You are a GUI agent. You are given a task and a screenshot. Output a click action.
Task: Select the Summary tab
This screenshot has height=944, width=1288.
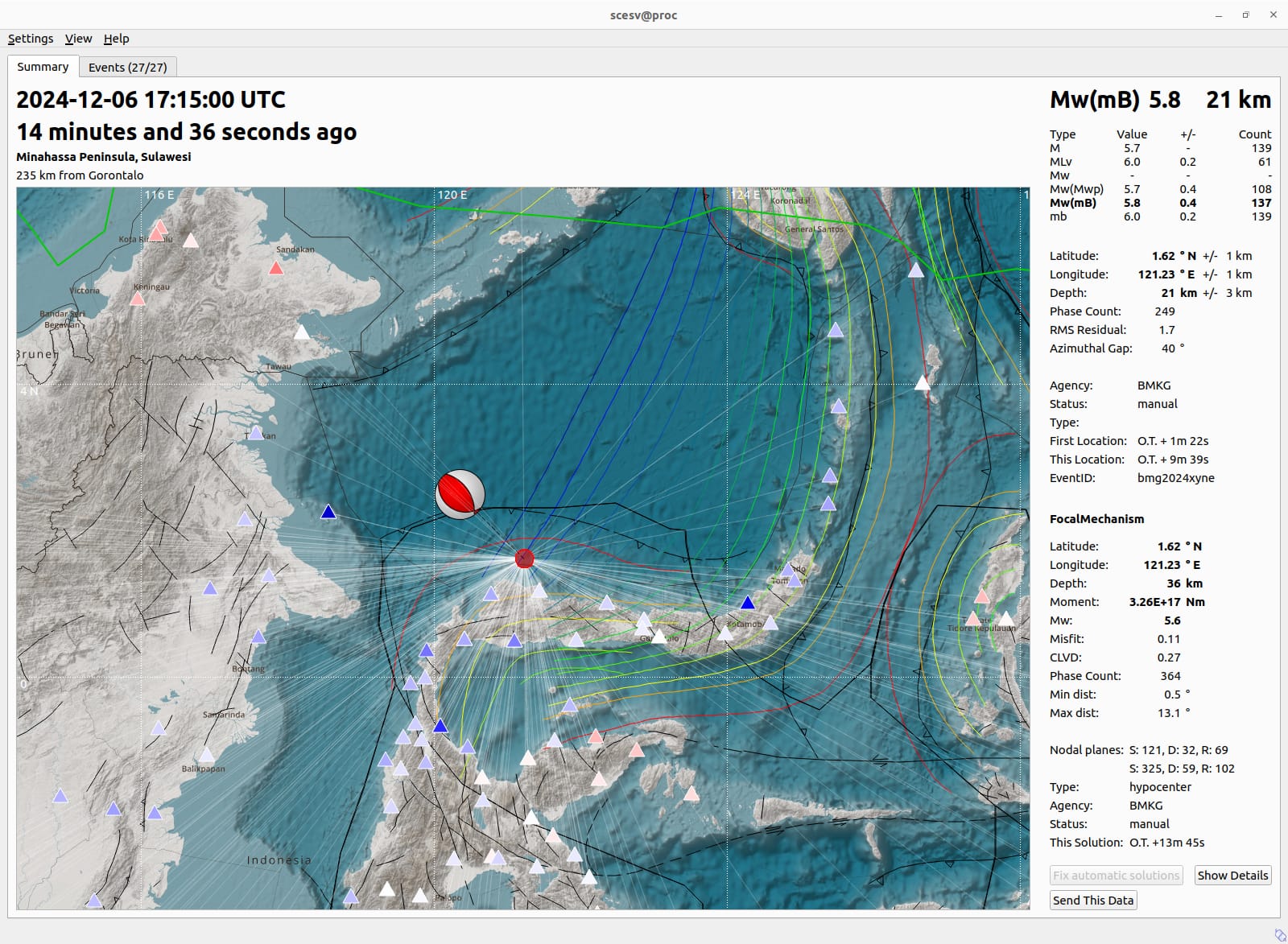[43, 67]
